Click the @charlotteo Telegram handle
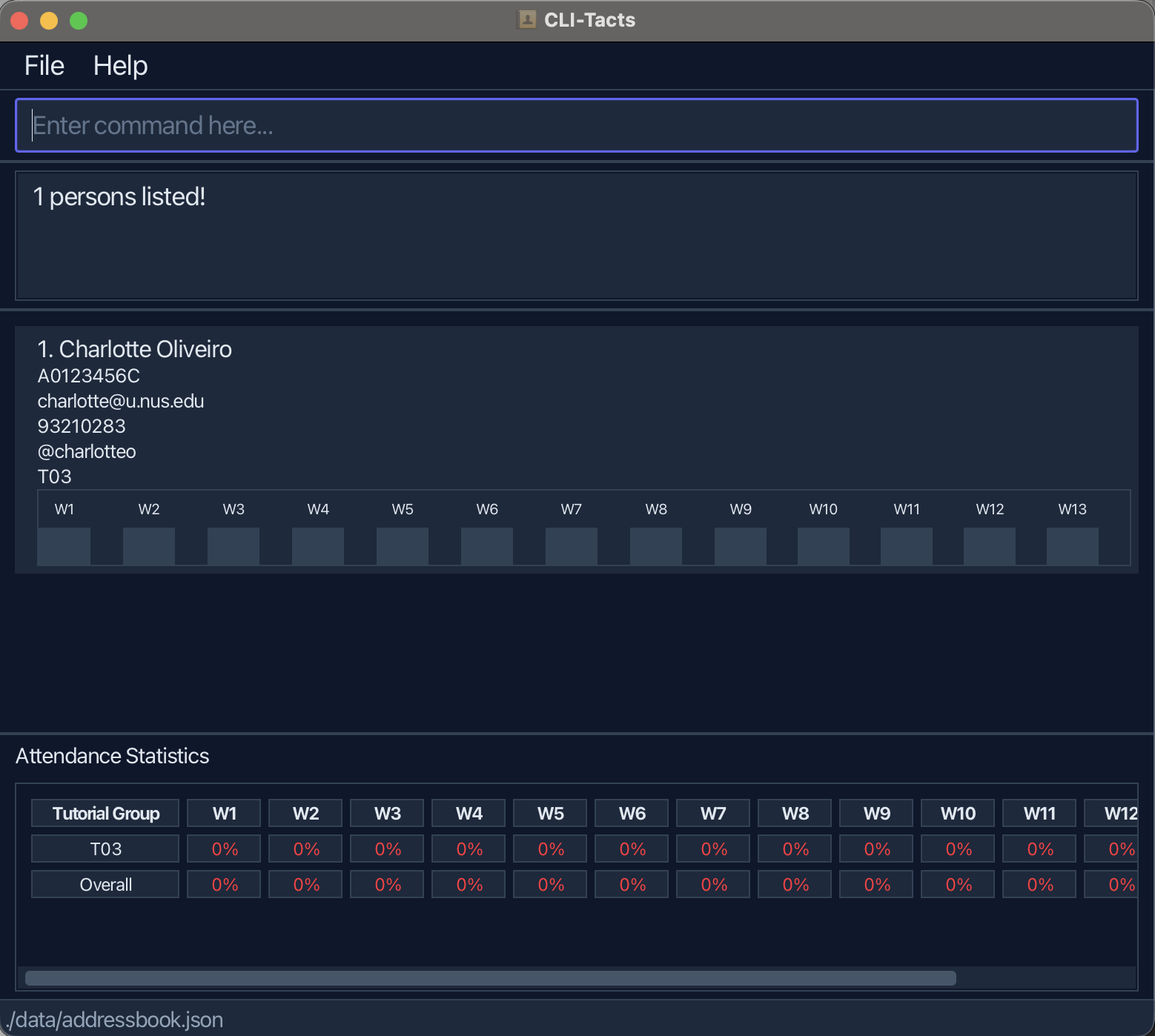1155x1036 pixels. click(87, 451)
